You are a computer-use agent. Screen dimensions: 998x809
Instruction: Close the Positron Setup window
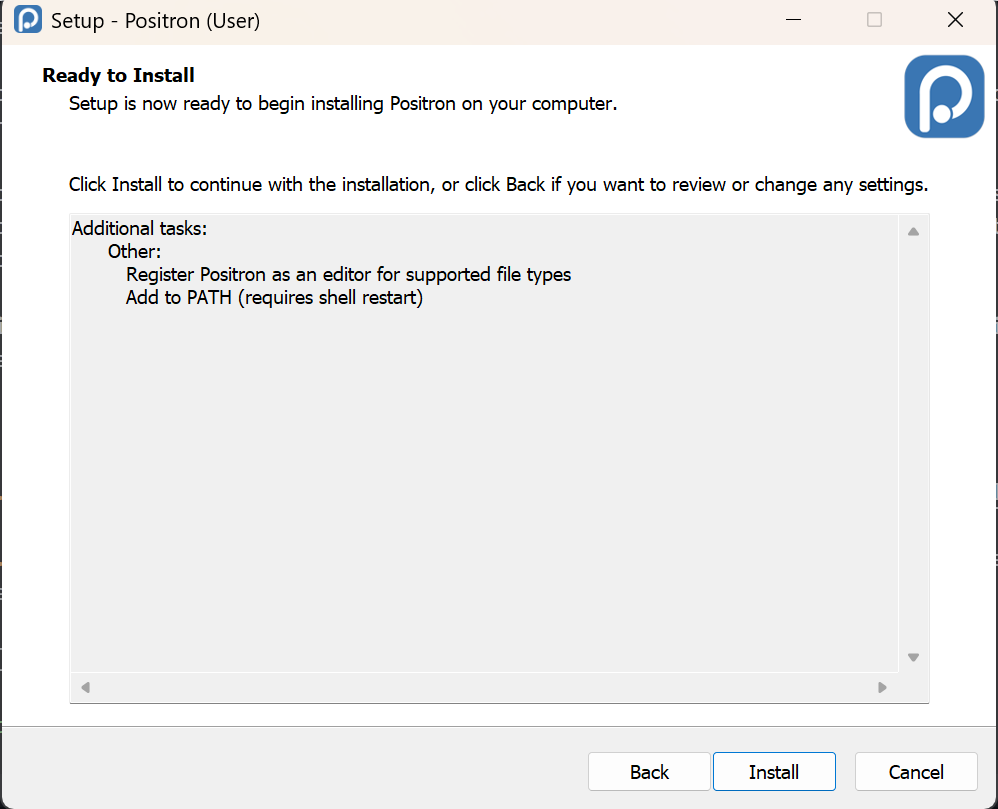click(955, 20)
